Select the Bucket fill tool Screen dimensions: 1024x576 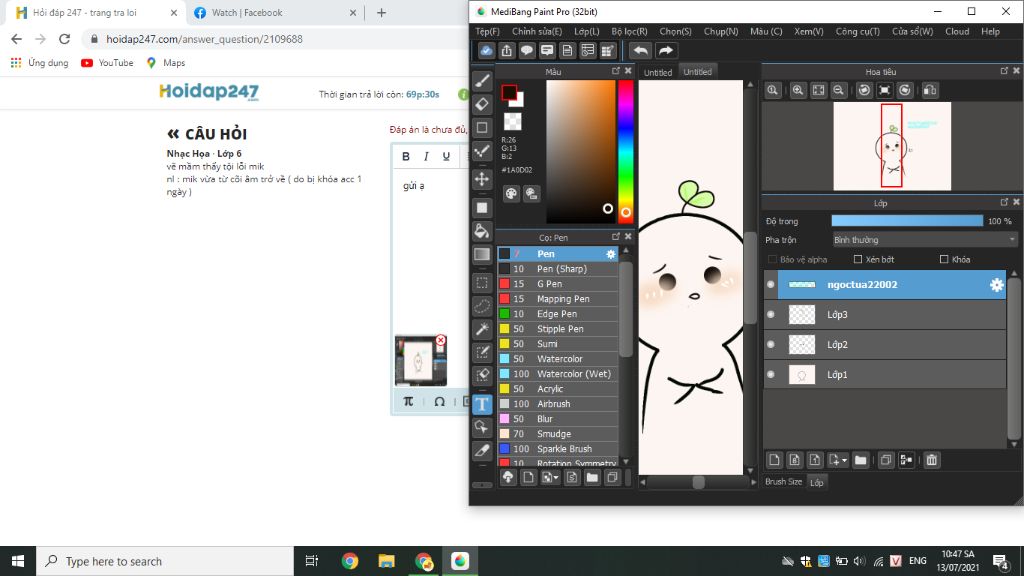482,231
